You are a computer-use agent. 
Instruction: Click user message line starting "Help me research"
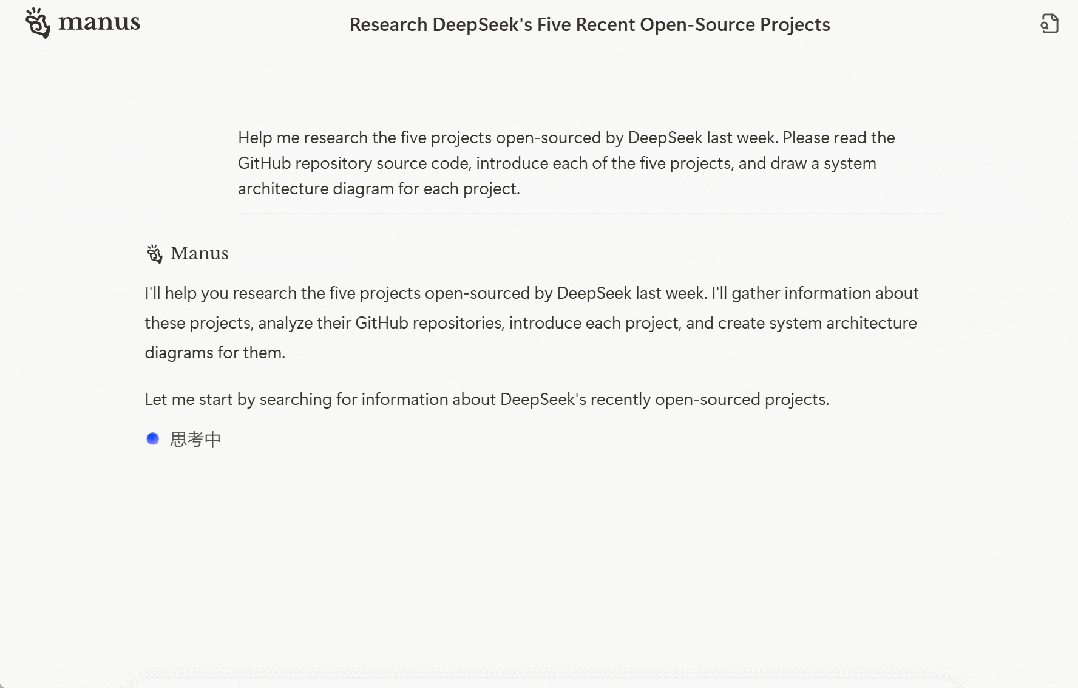click(566, 137)
